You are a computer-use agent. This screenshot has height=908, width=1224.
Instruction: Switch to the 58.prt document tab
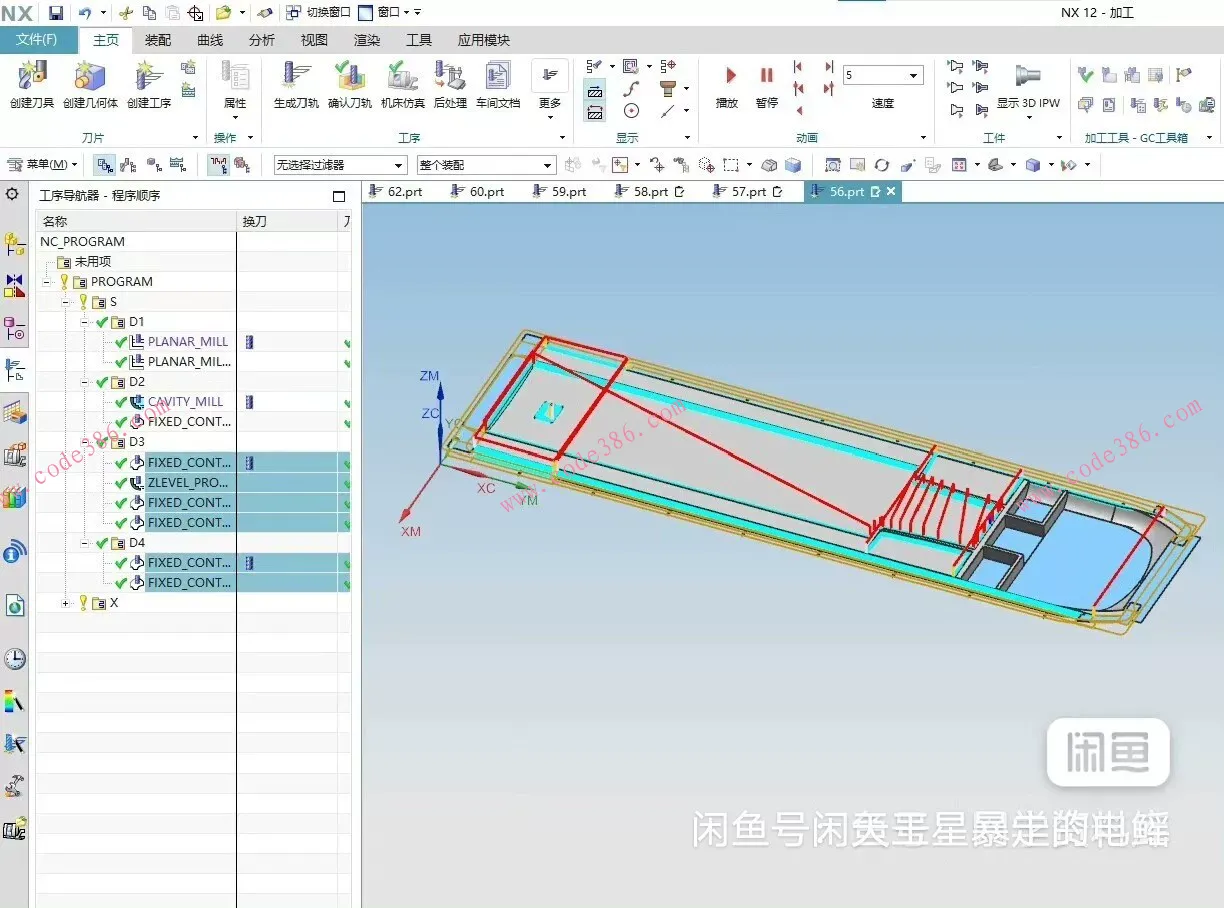651,192
